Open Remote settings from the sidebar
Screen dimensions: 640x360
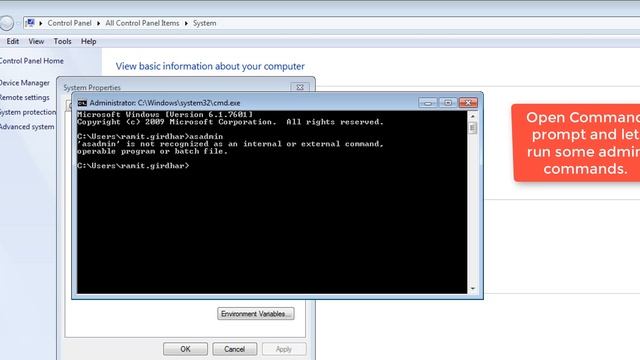pyautogui.click(x=24, y=98)
